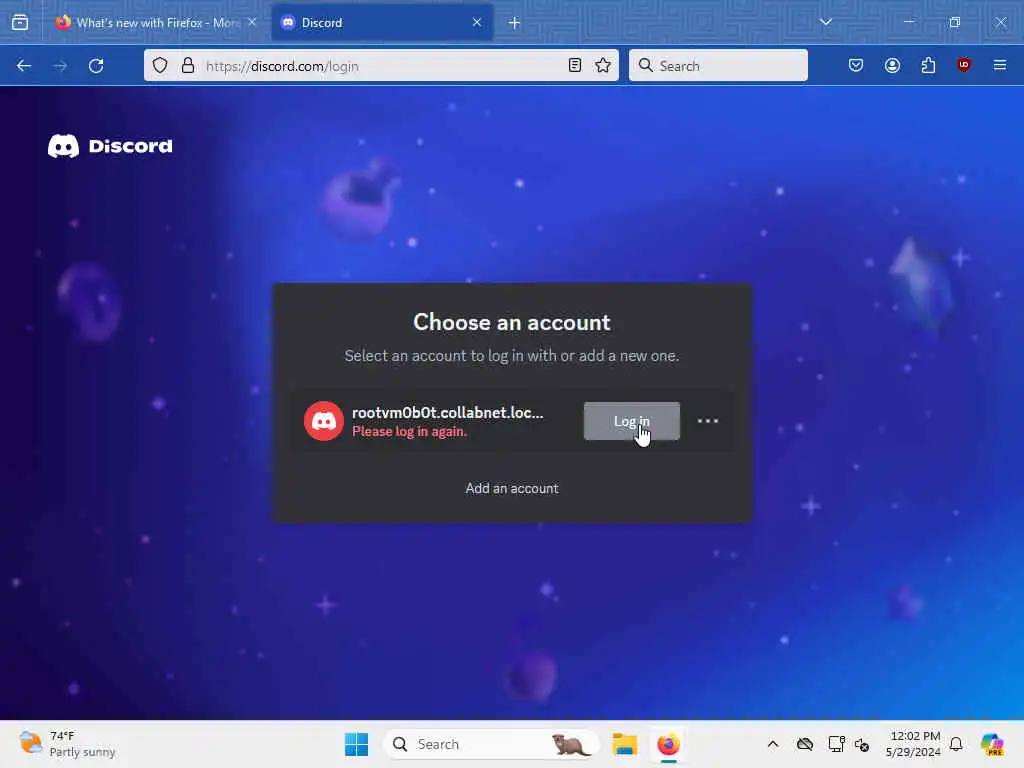The height and width of the screenshot is (768, 1024).
Task: Open the tracking protection shield icon
Action: tap(160, 65)
